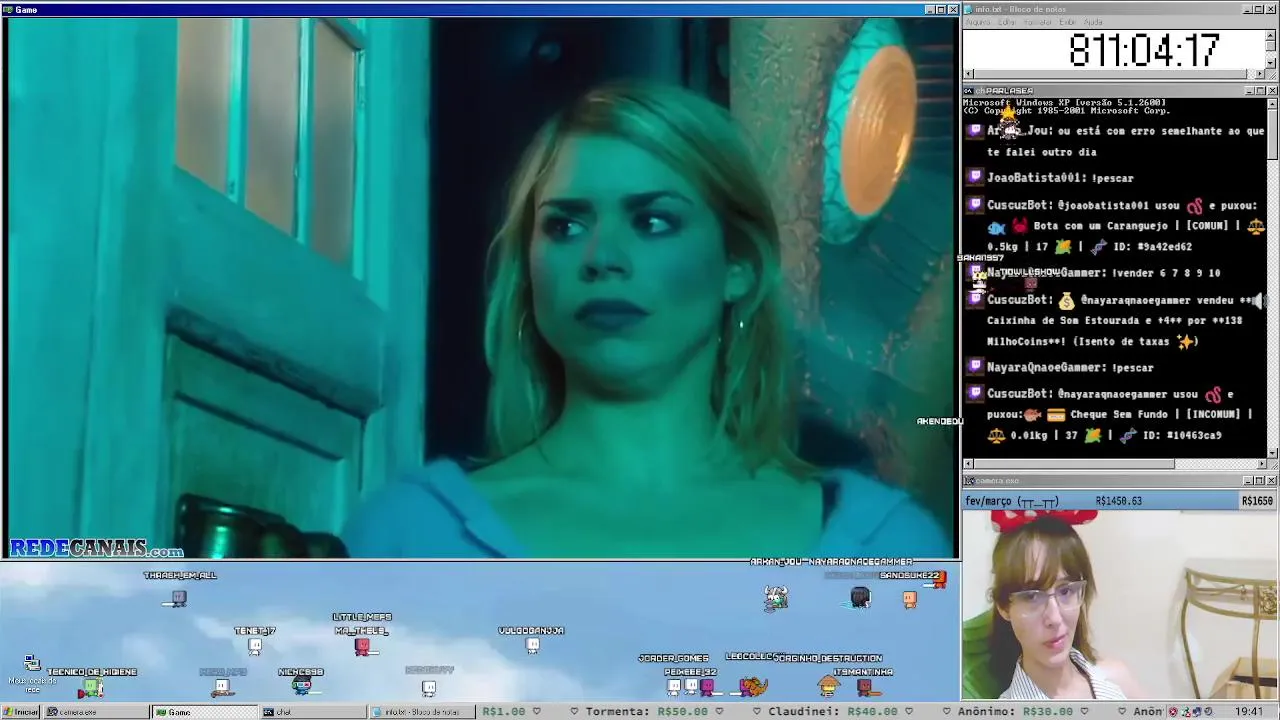This screenshot has width=1280, height=720.
Task: Click Notepad vertical scrollbar up arrow
Action: pyautogui.click(x=1271, y=34)
